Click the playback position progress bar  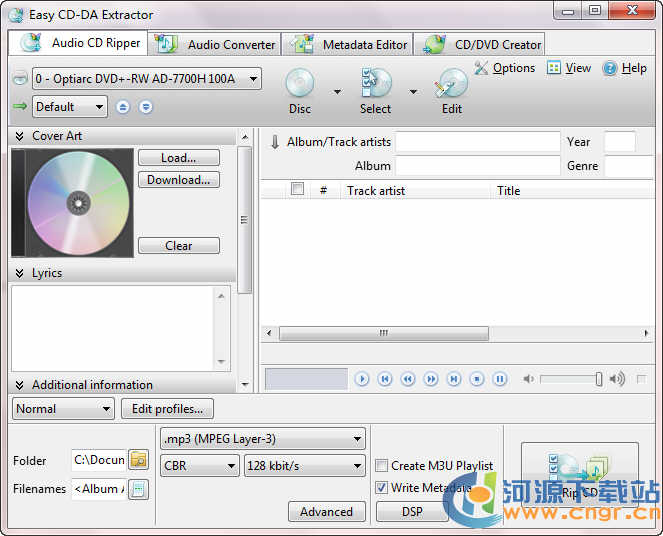coord(306,379)
